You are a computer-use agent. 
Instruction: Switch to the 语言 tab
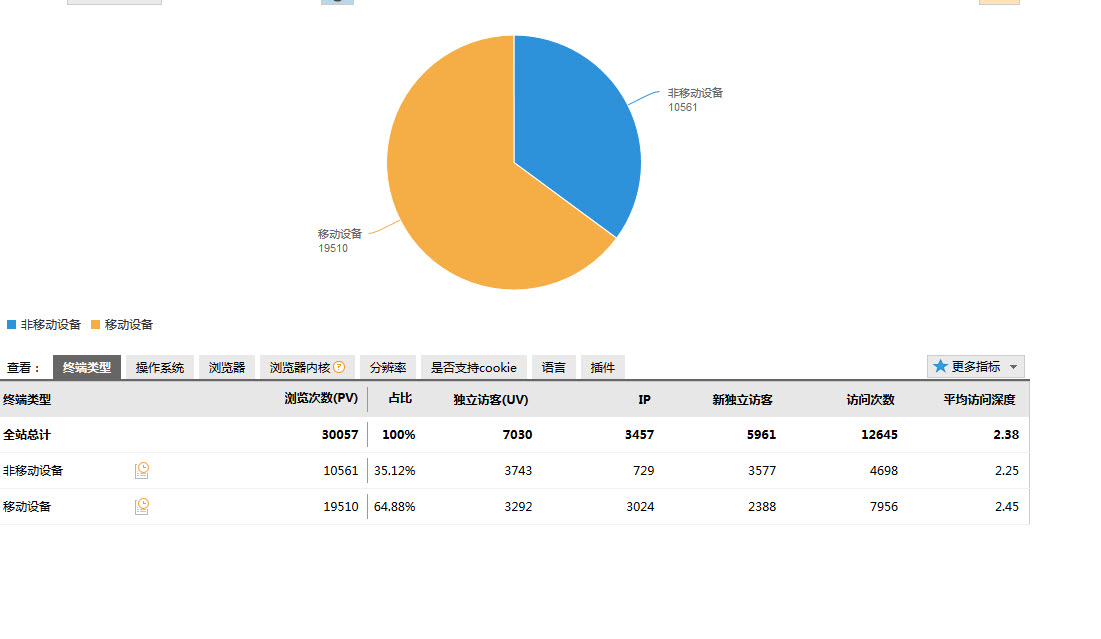click(554, 368)
